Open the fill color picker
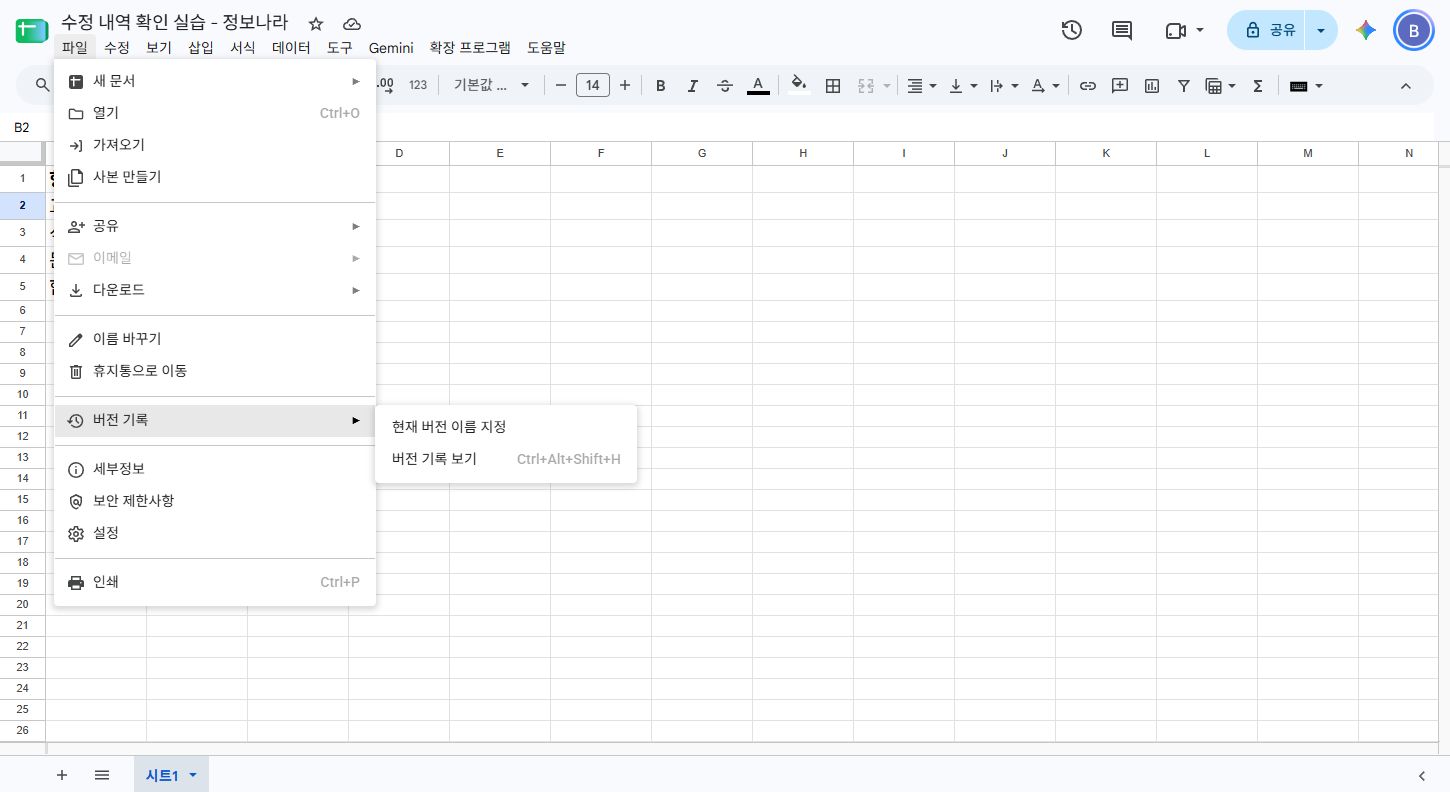 [x=798, y=86]
